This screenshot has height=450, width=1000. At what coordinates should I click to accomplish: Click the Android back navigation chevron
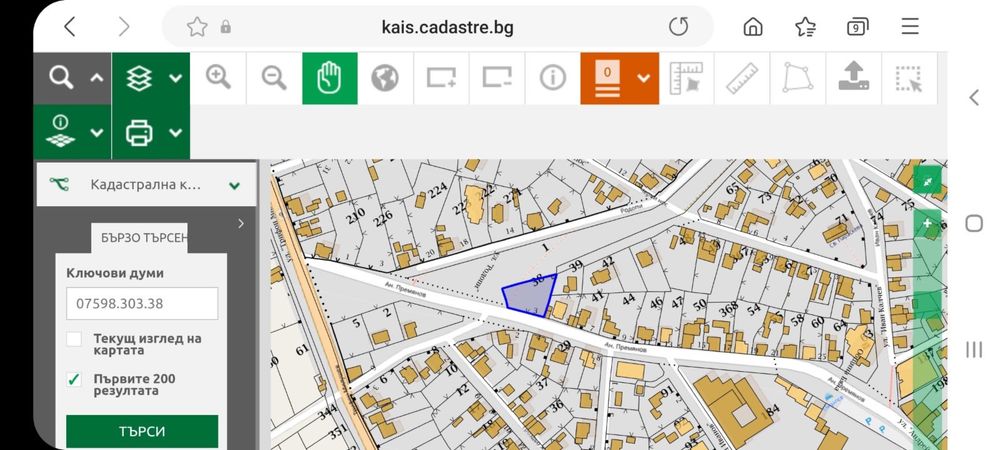[973, 98]
